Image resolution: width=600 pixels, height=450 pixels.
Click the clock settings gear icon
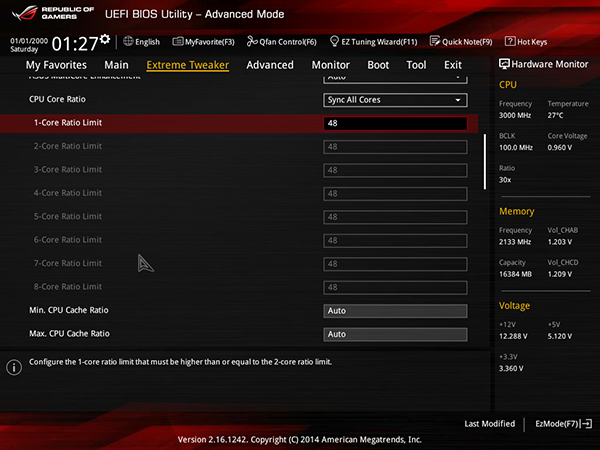[105, 39]
